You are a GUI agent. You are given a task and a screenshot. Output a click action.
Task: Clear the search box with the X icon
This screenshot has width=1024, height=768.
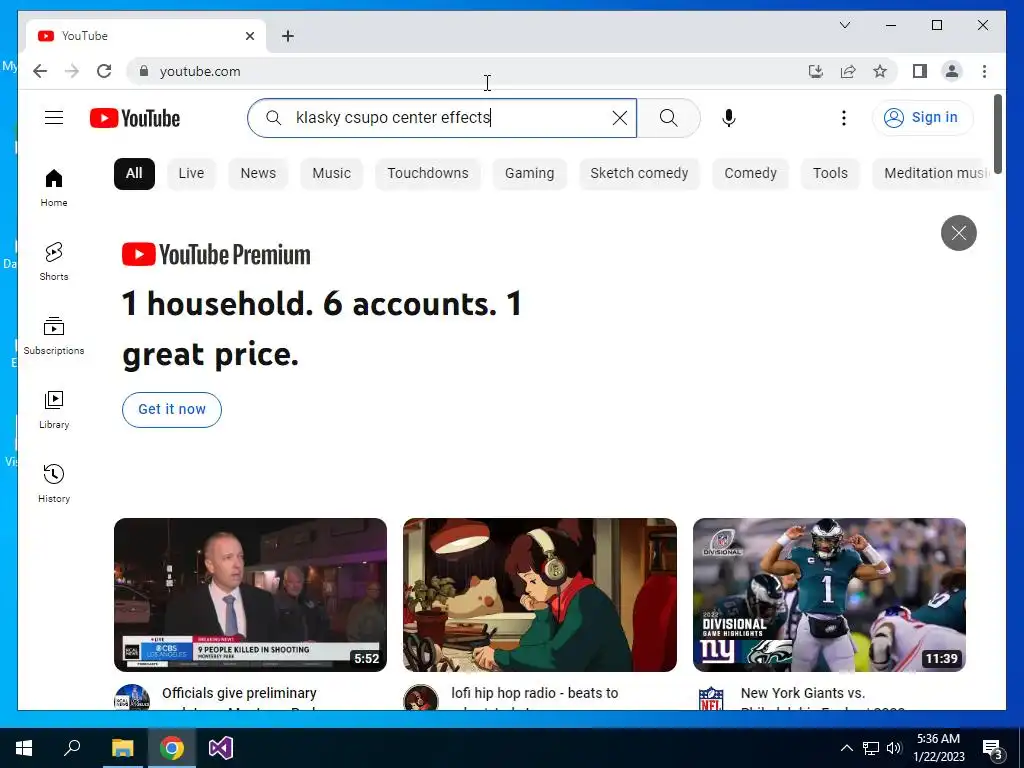coord(620,118)
